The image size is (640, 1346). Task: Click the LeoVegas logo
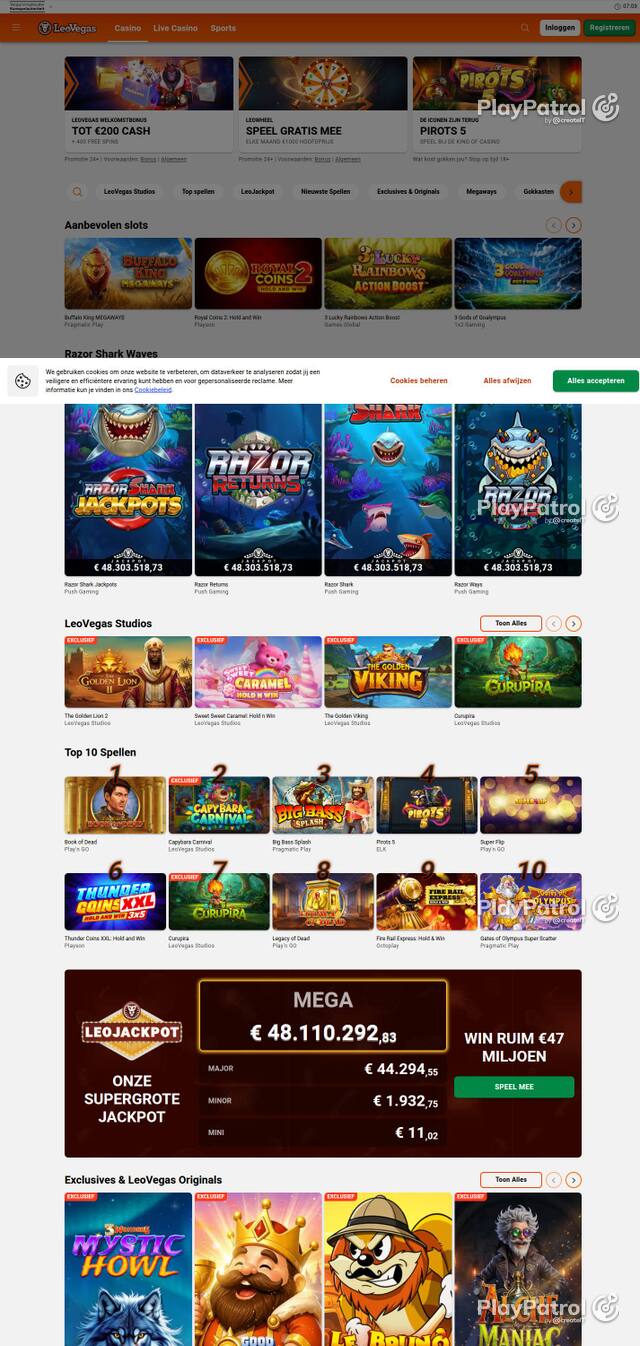coord(68,28)
